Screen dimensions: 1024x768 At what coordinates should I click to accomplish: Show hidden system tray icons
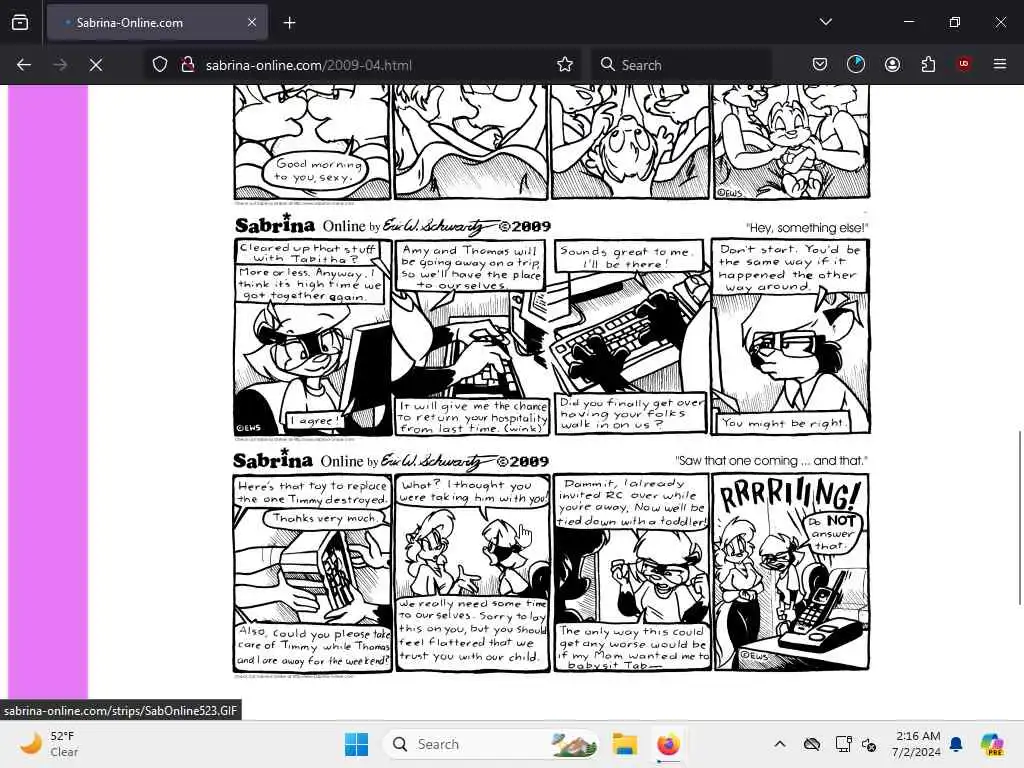click(x=780, y=744)
